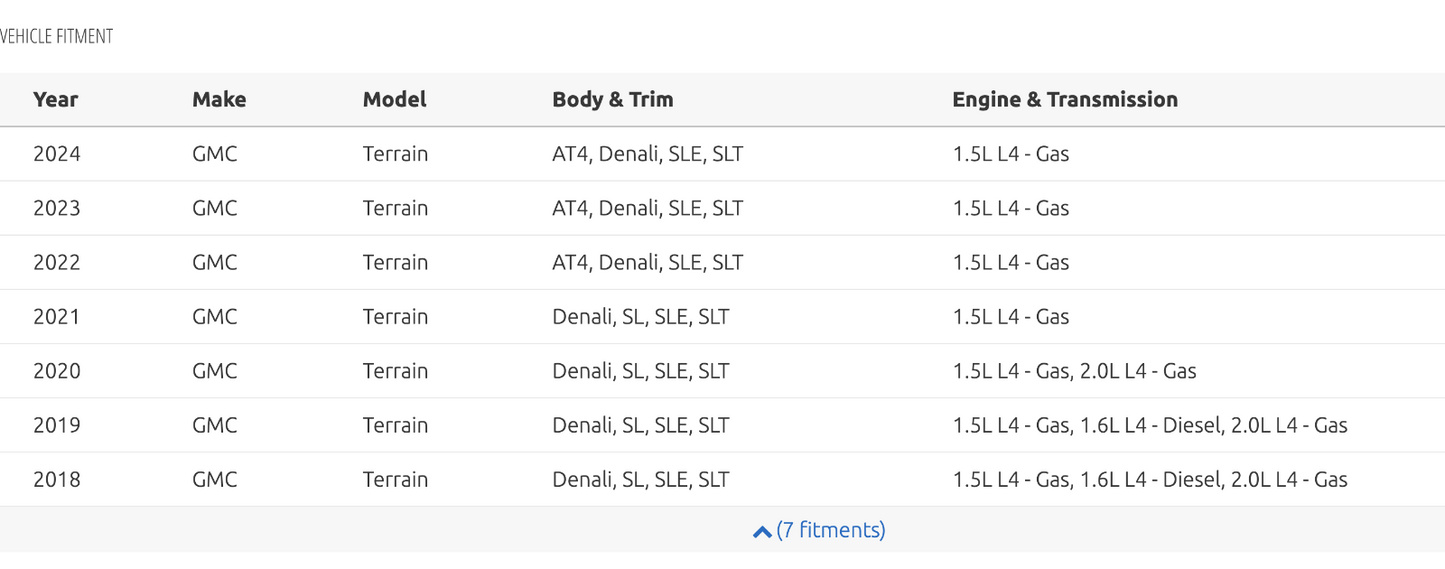Click the 2022 year cell
The width and height of the screenshot is (1445, 569).
tap(57, 262)
